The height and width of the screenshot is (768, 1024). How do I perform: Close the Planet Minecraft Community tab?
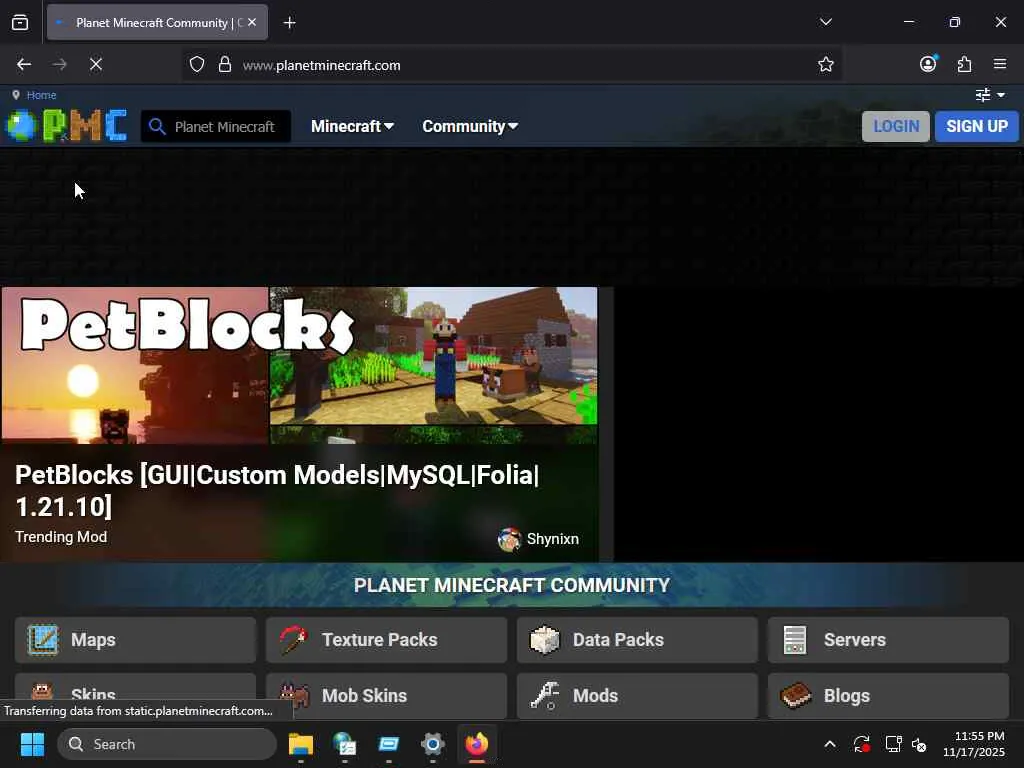(x=252, y=22)
